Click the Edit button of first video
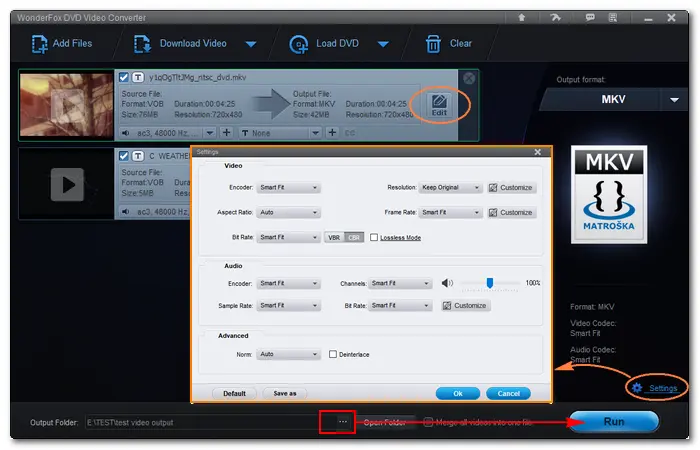The height and width of the screenshot is (450, 700). tap(439, 105)
